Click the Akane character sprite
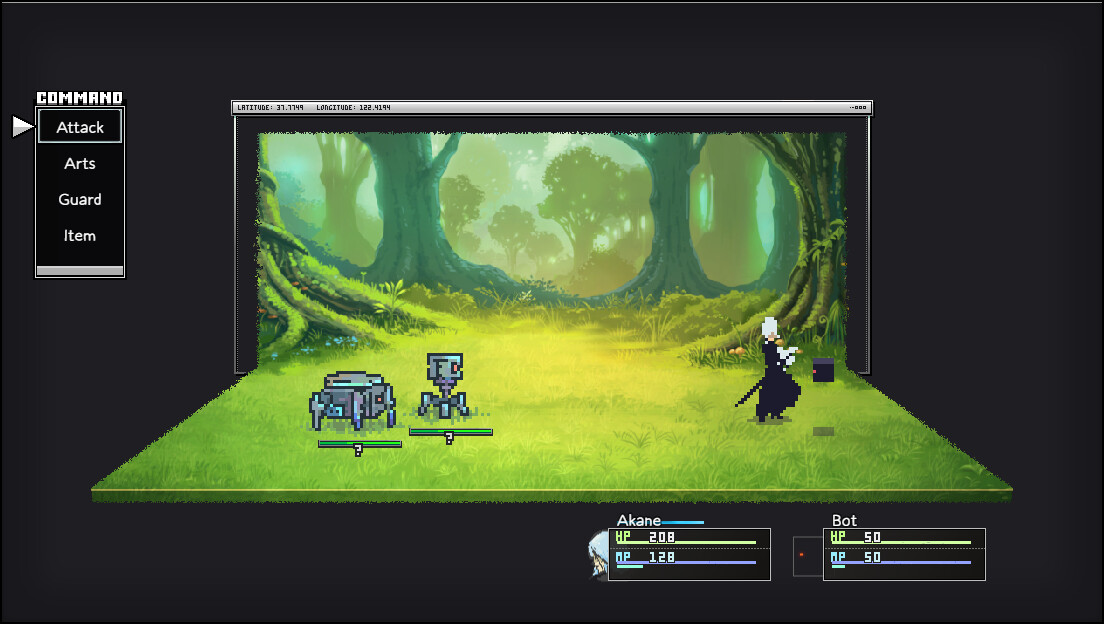The image size is (1104, 624). pyautogui.click(x=770, y=370)
